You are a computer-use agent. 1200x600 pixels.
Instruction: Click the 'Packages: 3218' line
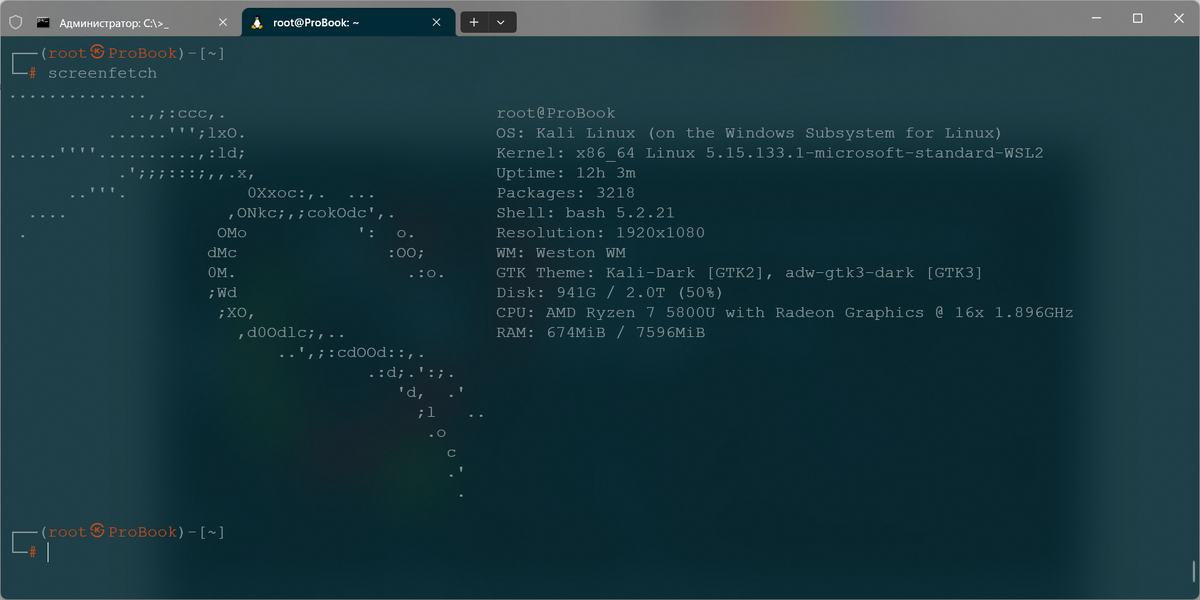pyautogui.click(x=565, y=193)
